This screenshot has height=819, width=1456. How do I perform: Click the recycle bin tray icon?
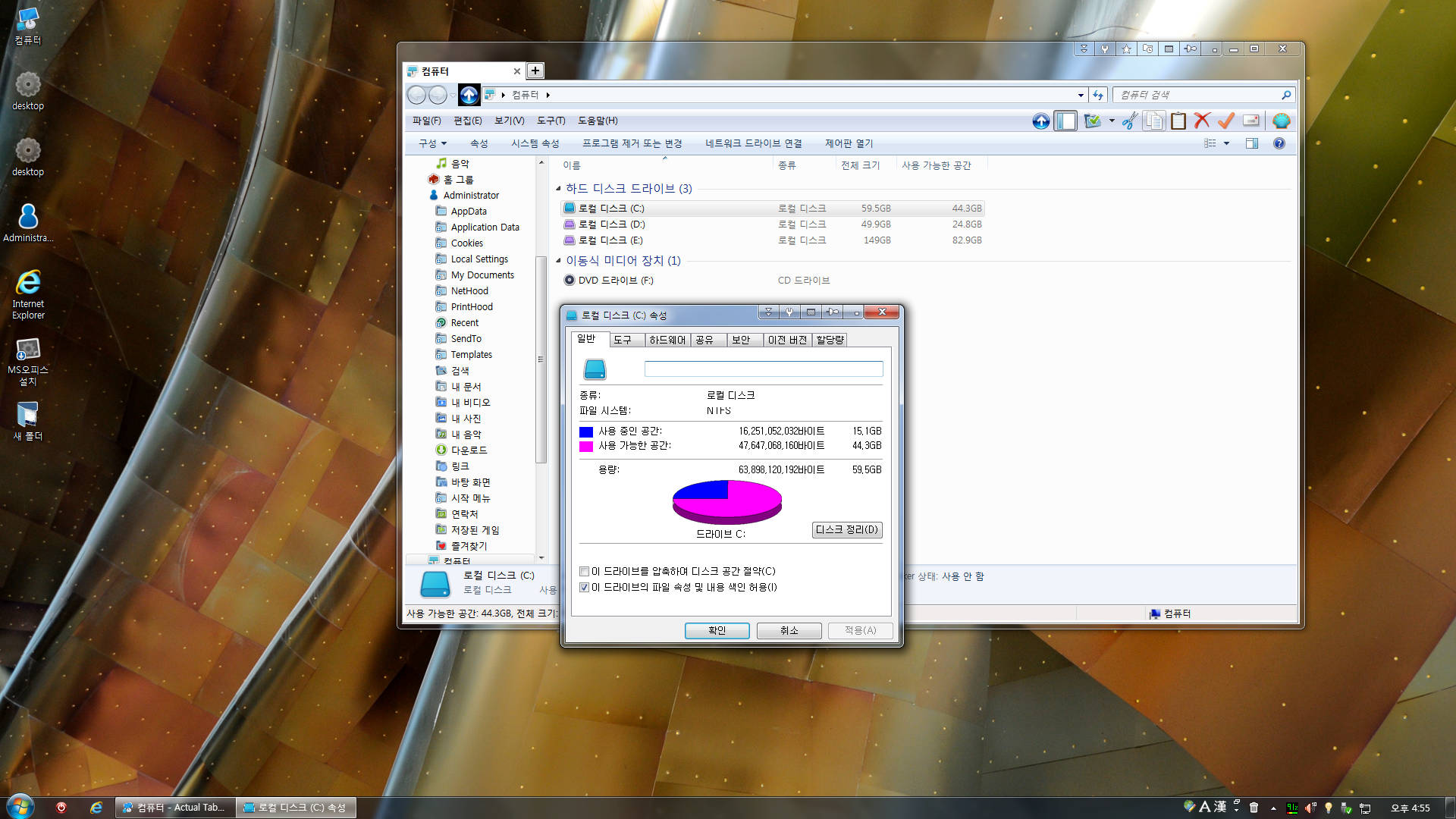(1254, 808)
